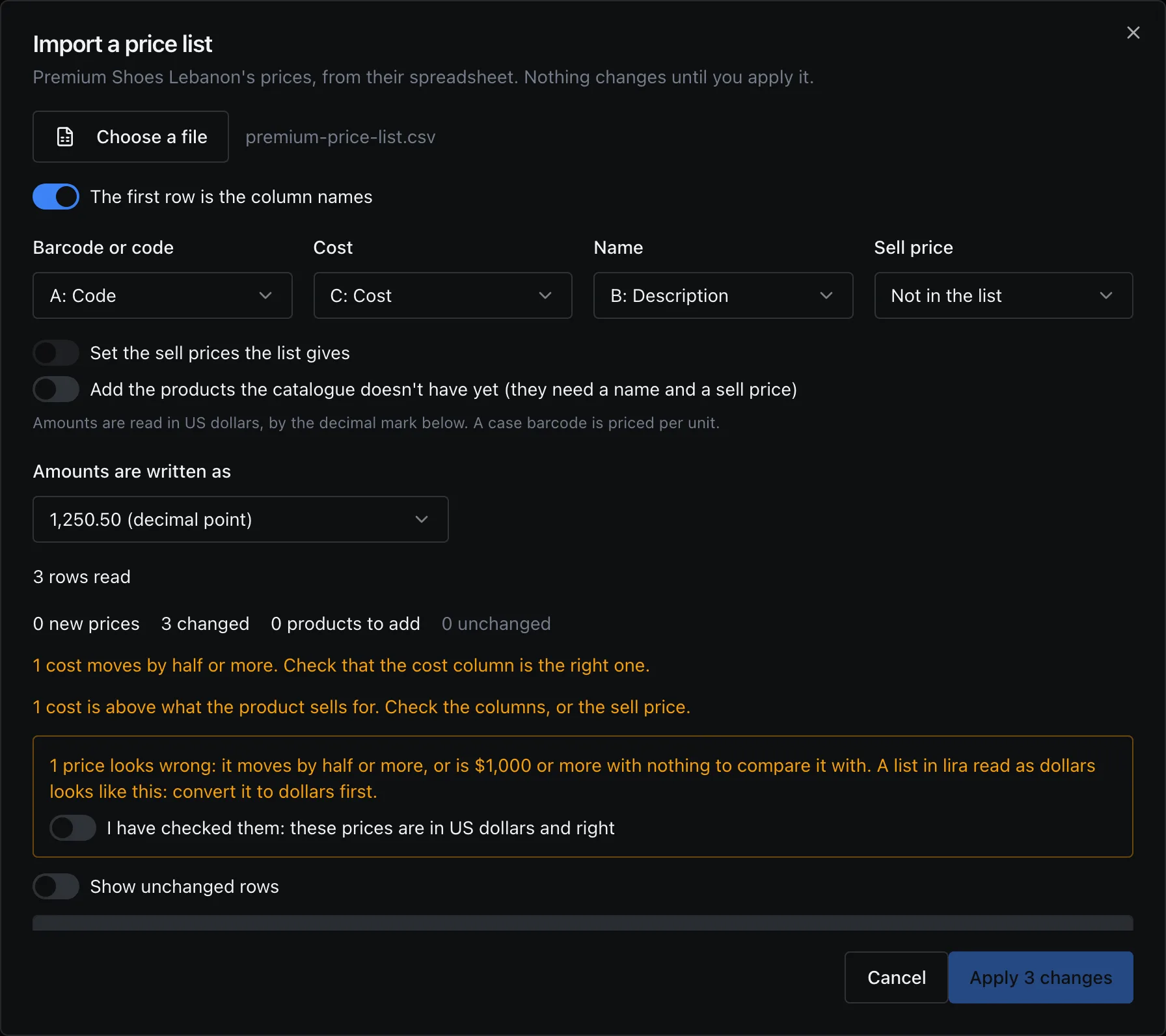Cancel the price list import
The width and height of the screenshot is (1166, 1036).
pyautogui.click(x=897, y=977)
